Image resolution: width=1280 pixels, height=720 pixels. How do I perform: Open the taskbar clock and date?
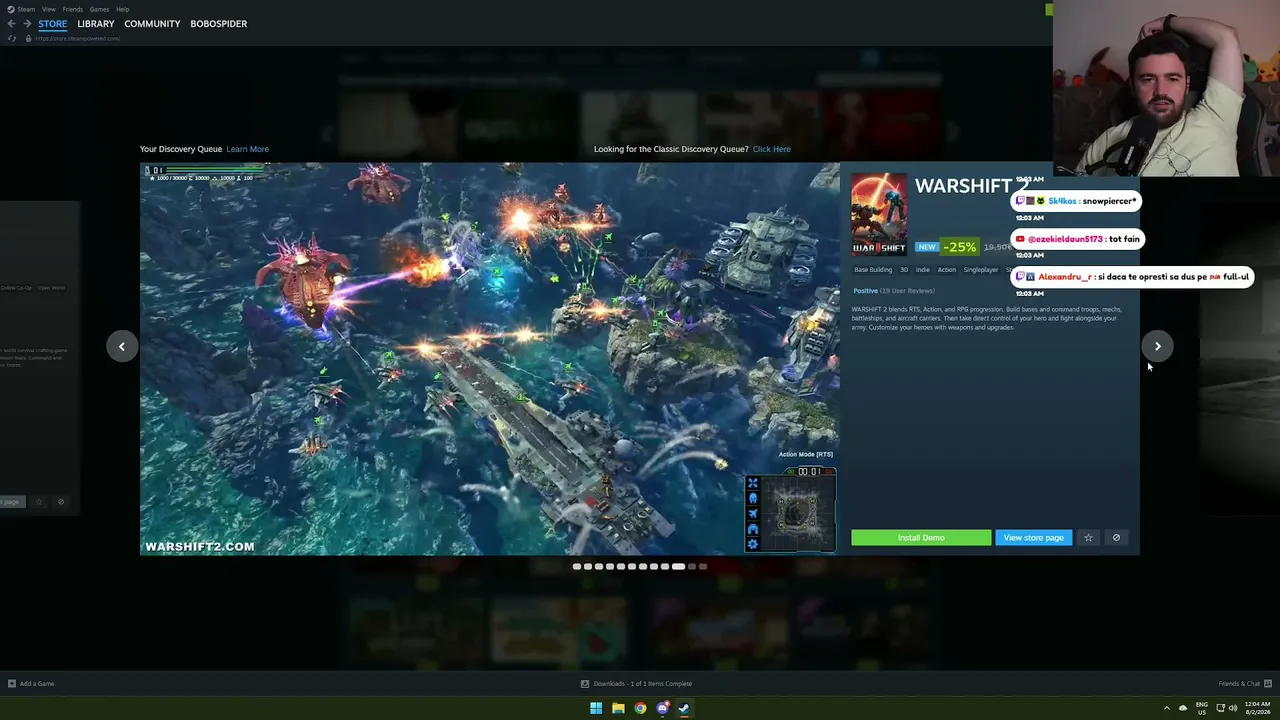click(x=1257, y=708)
